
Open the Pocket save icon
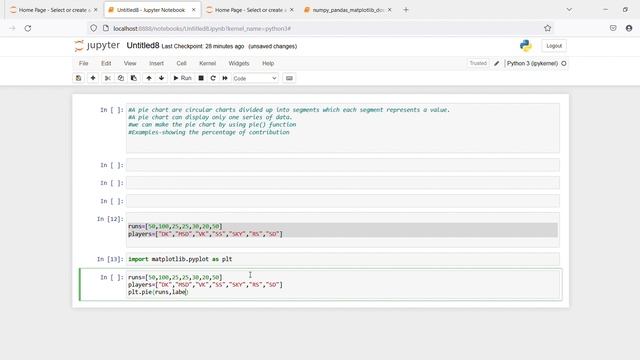pyautogui.click(x=613, y=28)
